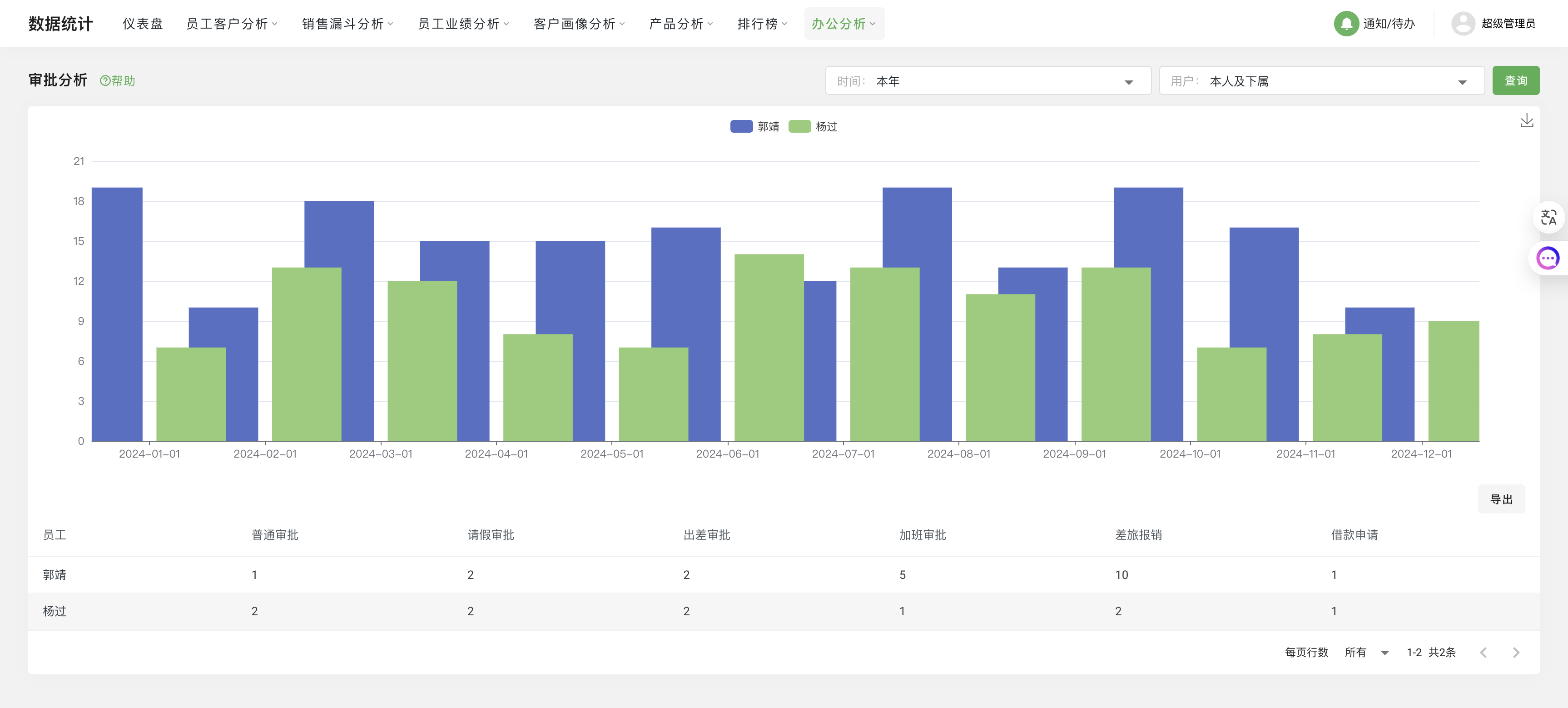
Task: Open the translate language floating icon
Action: point(1548,217)
